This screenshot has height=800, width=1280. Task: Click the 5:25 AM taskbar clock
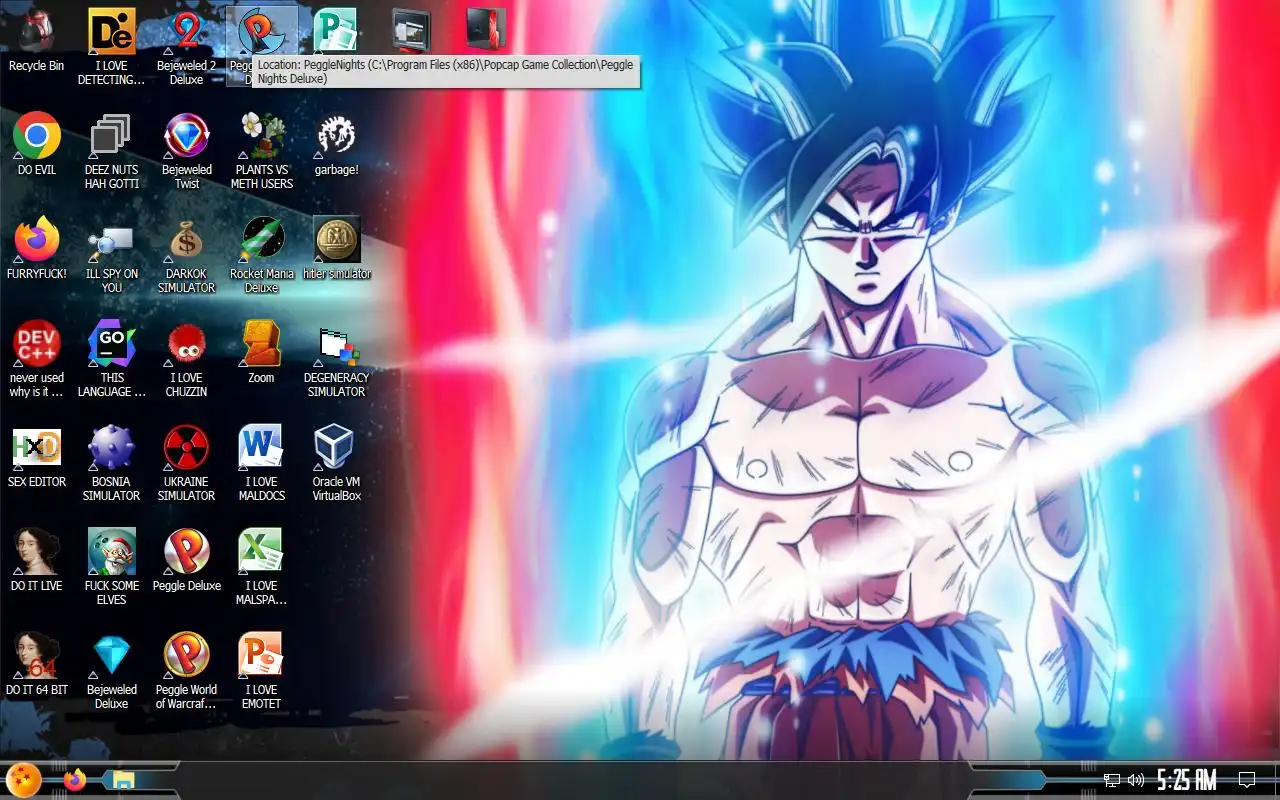pos(1187,780)
